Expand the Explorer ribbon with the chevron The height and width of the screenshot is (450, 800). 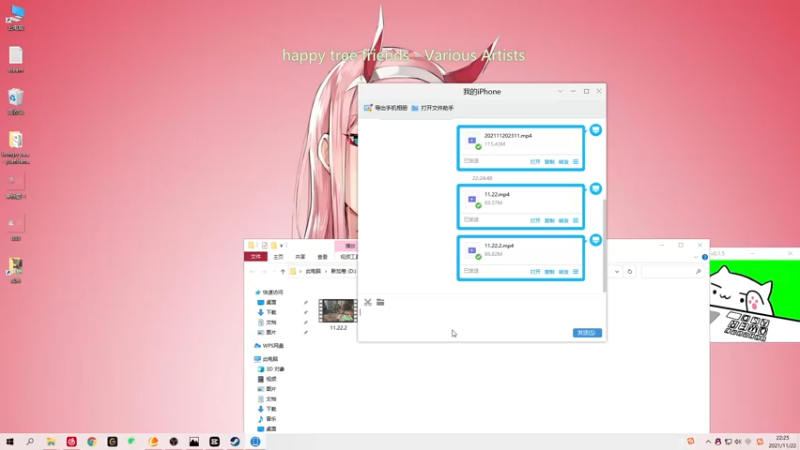pos(695,257)
